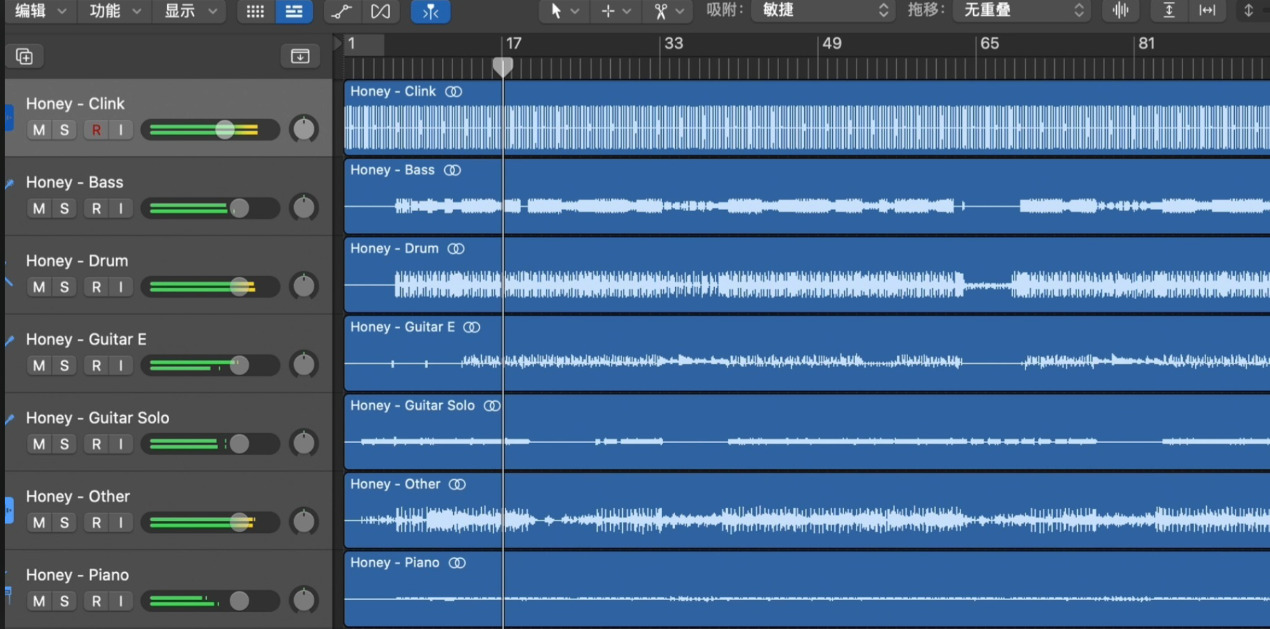Switch to the grid view icon
1270x629 pixels.
pos(255,11)
